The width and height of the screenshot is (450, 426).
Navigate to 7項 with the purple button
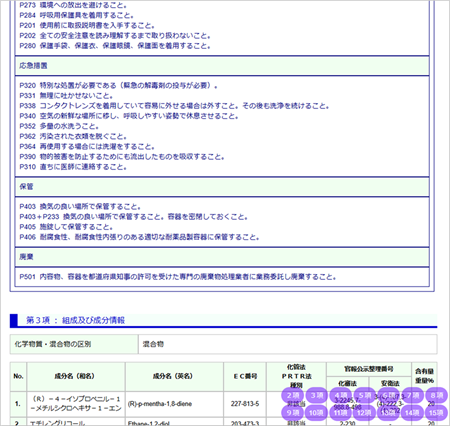[413, 395]
